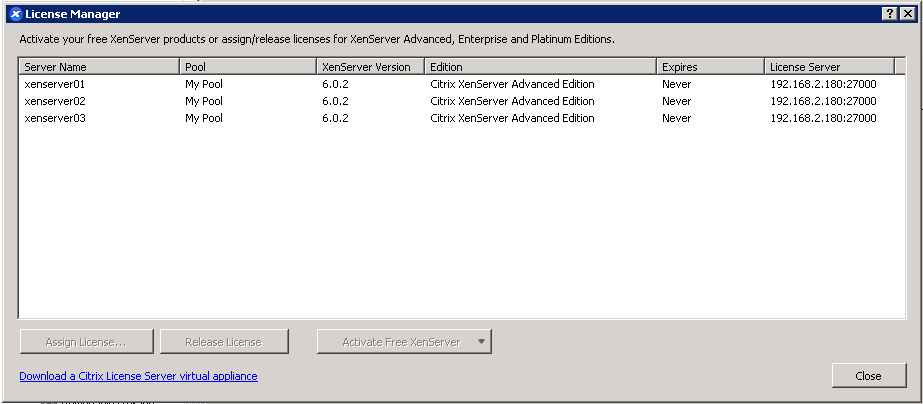The image size is (923, 404).
Task: Click the XenCenter icon in the title bar
Action: tap(16, 14)
